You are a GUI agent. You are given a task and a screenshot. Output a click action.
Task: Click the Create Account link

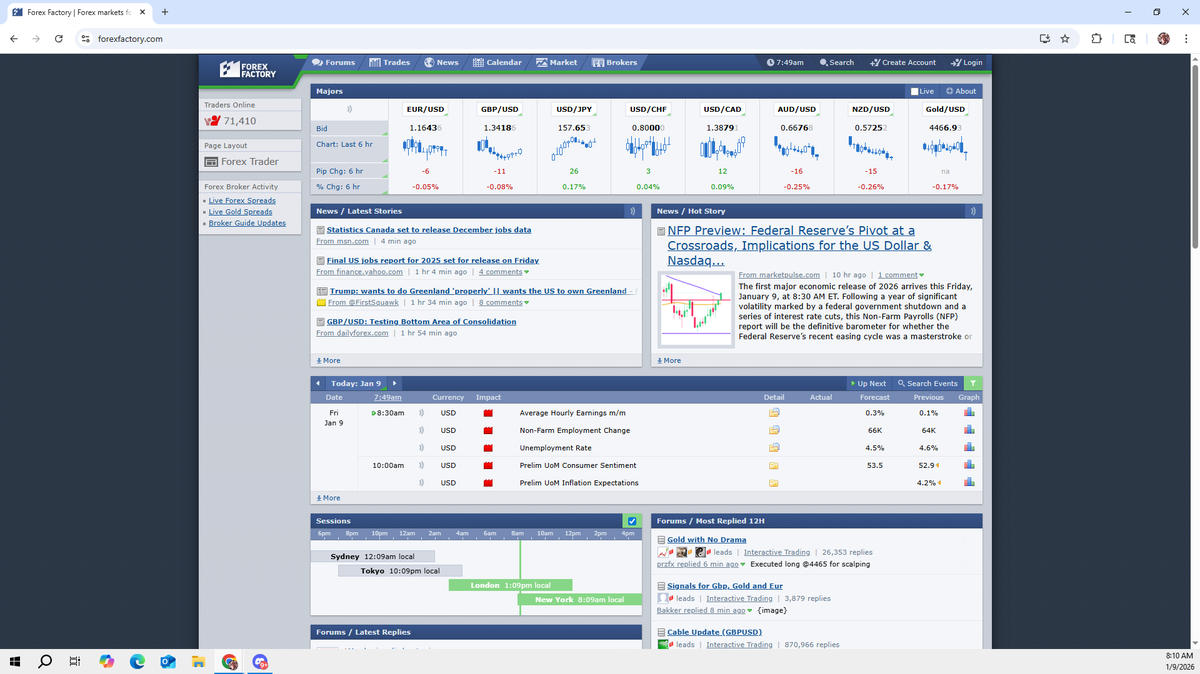click(903, 62)
